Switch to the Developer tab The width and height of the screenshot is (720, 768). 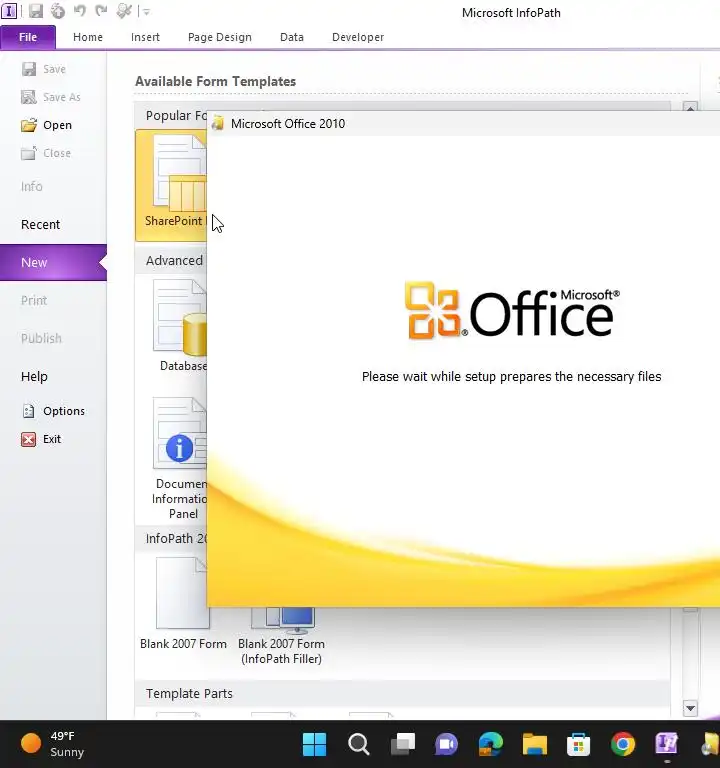(358, 37)
